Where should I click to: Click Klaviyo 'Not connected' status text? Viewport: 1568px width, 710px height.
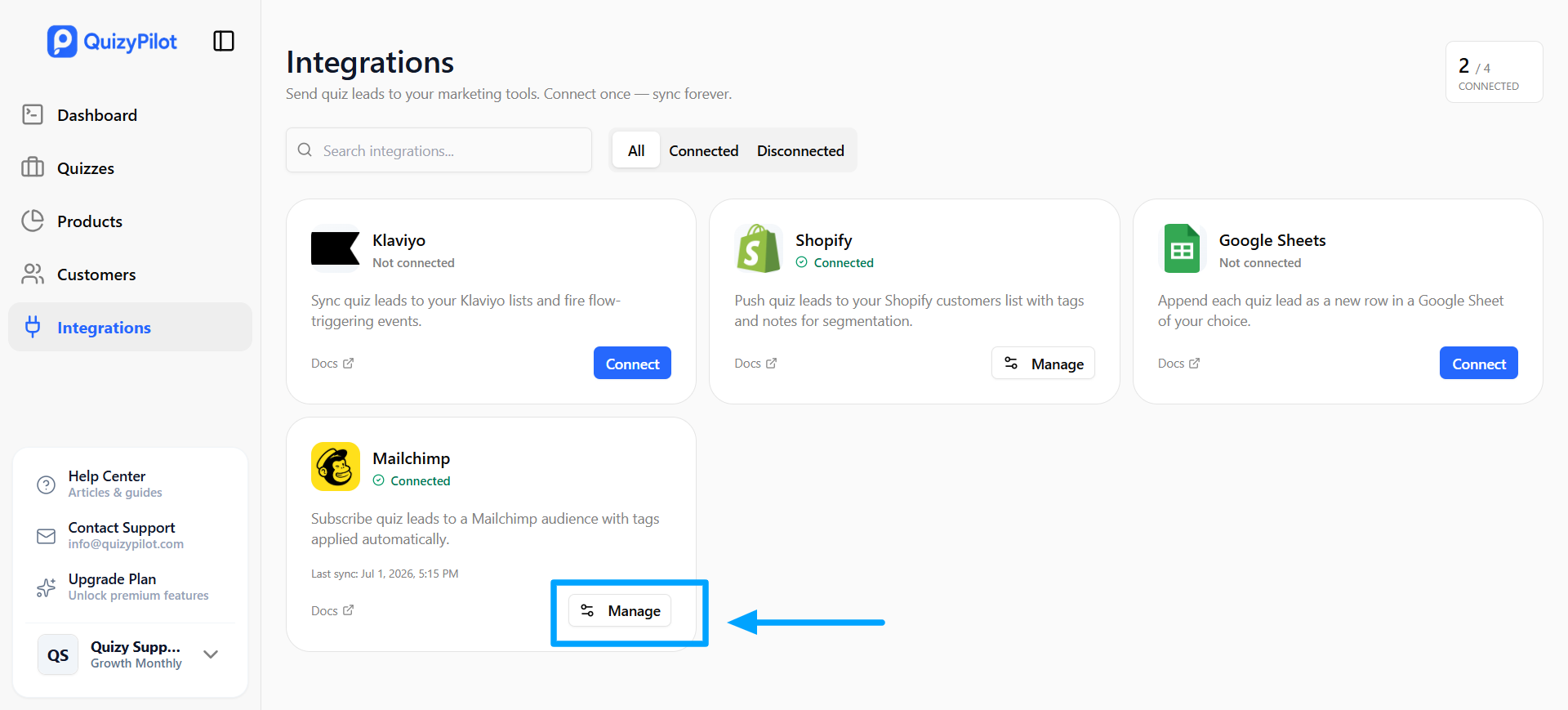click(413, 262)
